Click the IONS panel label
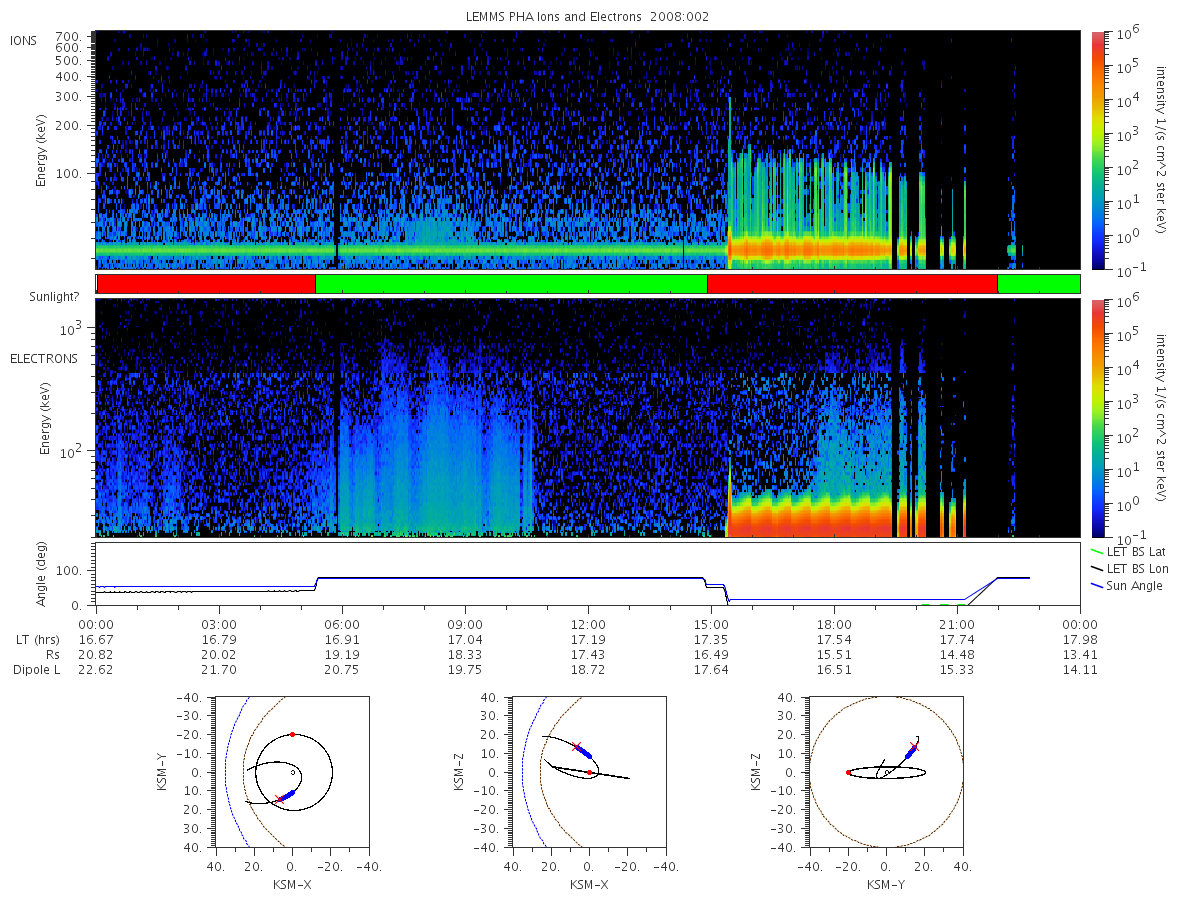The image size is (1200, 900). click(x=24, y=40)
